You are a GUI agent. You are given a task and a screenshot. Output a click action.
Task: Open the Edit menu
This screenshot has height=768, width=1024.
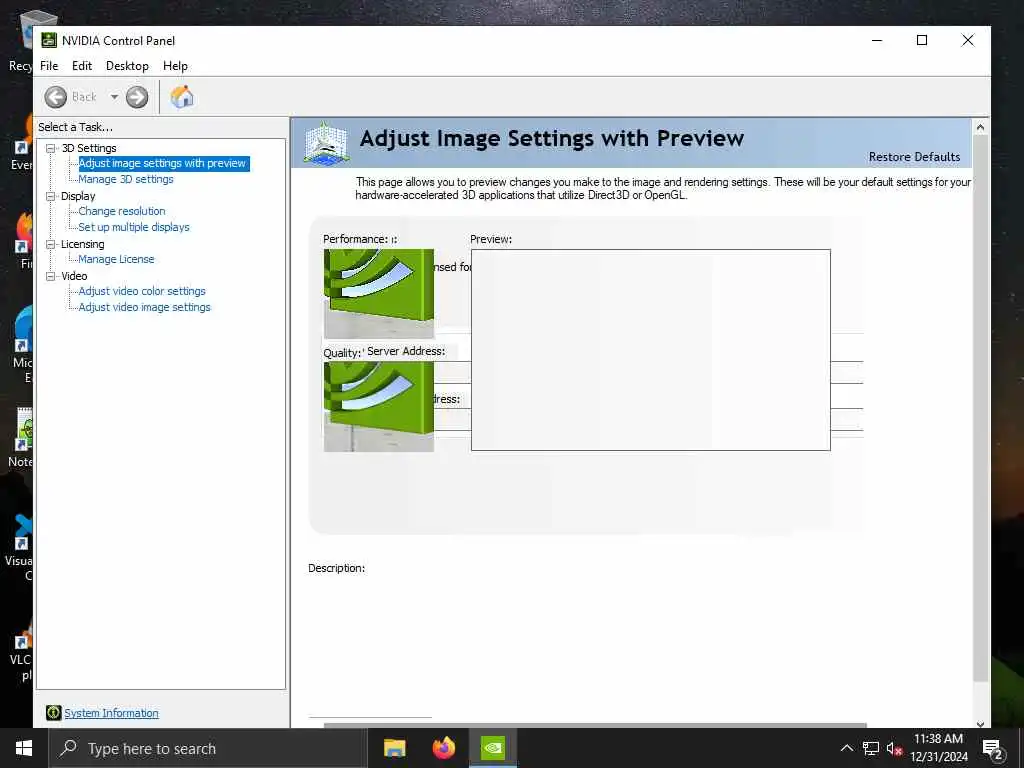(x=82, y=66)
